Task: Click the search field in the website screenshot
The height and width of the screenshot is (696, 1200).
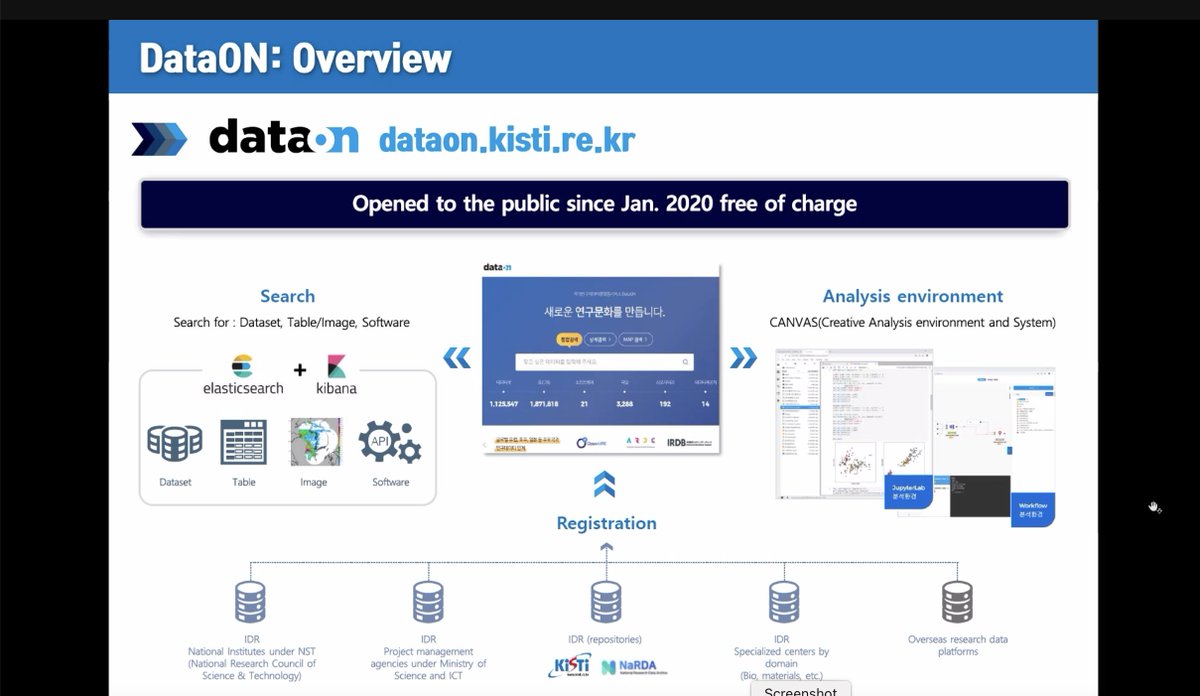Action: [604, 362]
